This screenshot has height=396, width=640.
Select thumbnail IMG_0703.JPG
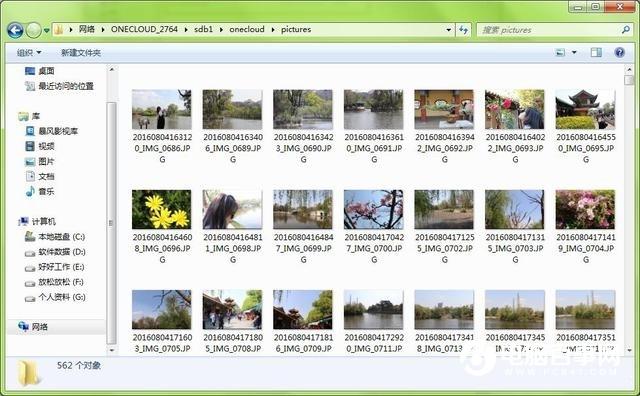click(x=515, y=209)
